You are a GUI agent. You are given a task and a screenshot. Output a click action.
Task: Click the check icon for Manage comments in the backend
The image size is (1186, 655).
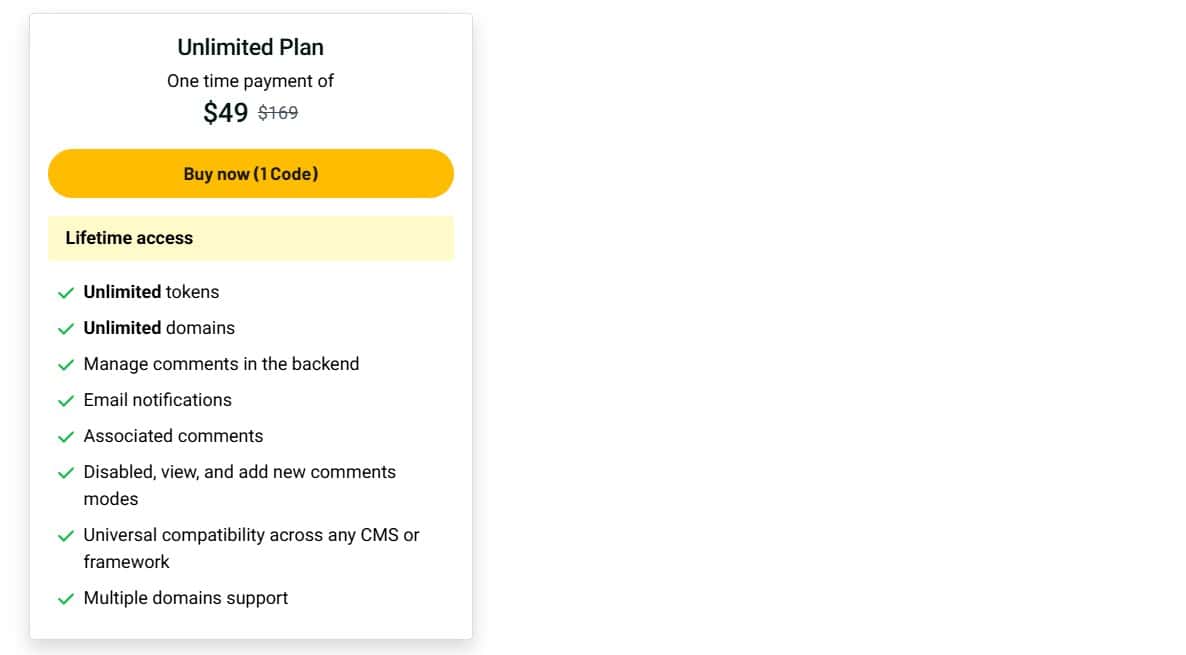[66, 364]
